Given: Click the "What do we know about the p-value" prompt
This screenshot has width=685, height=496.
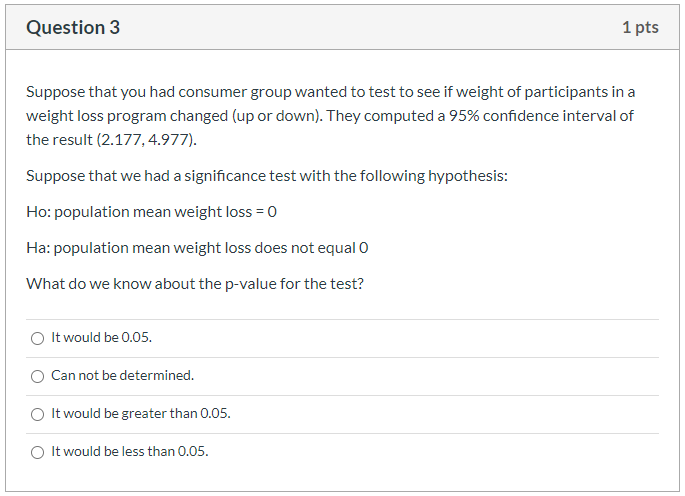Looking at the screenshot, I should click(x=195, y=284).
